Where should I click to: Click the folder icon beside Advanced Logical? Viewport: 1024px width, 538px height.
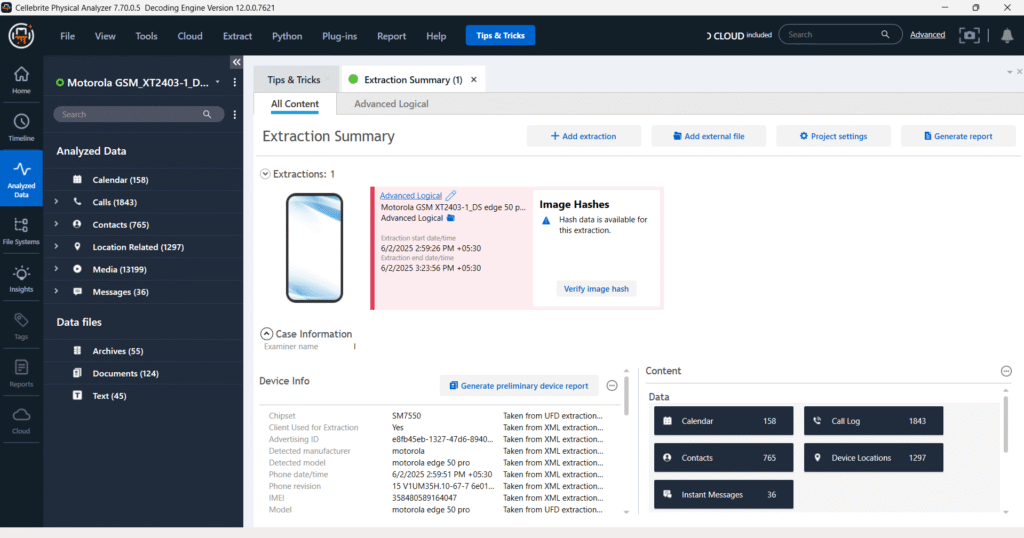click(x=451, y=218)
